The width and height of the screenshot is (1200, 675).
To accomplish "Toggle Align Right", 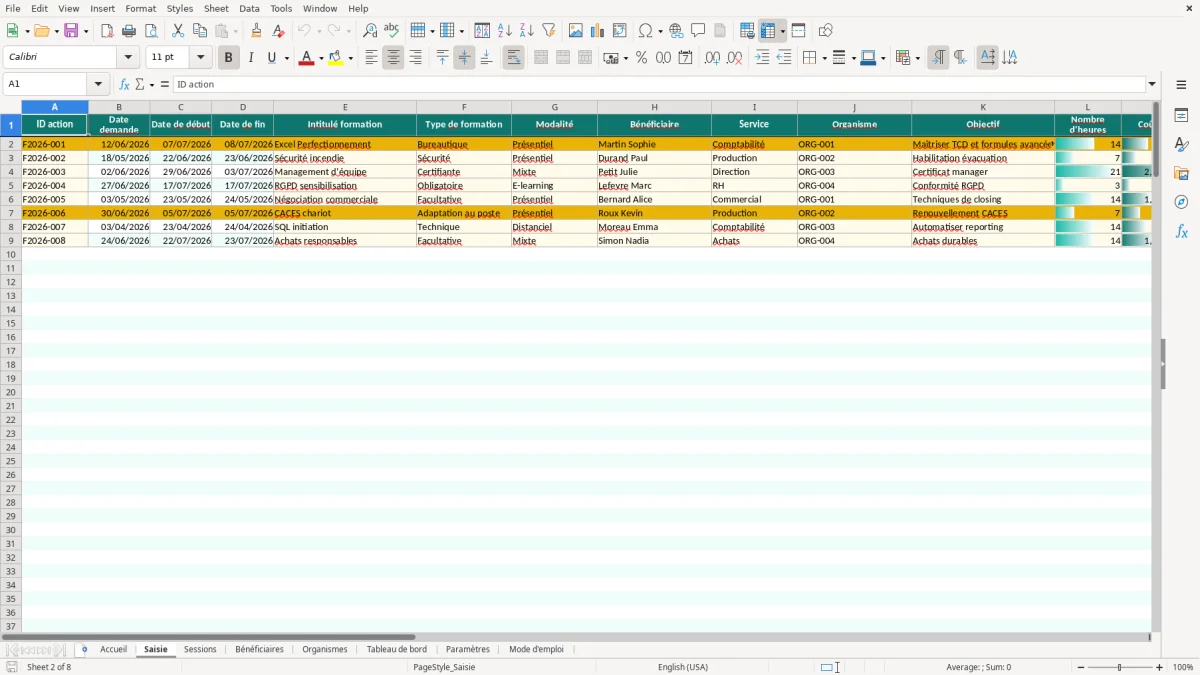I will (x=415, y=58).
